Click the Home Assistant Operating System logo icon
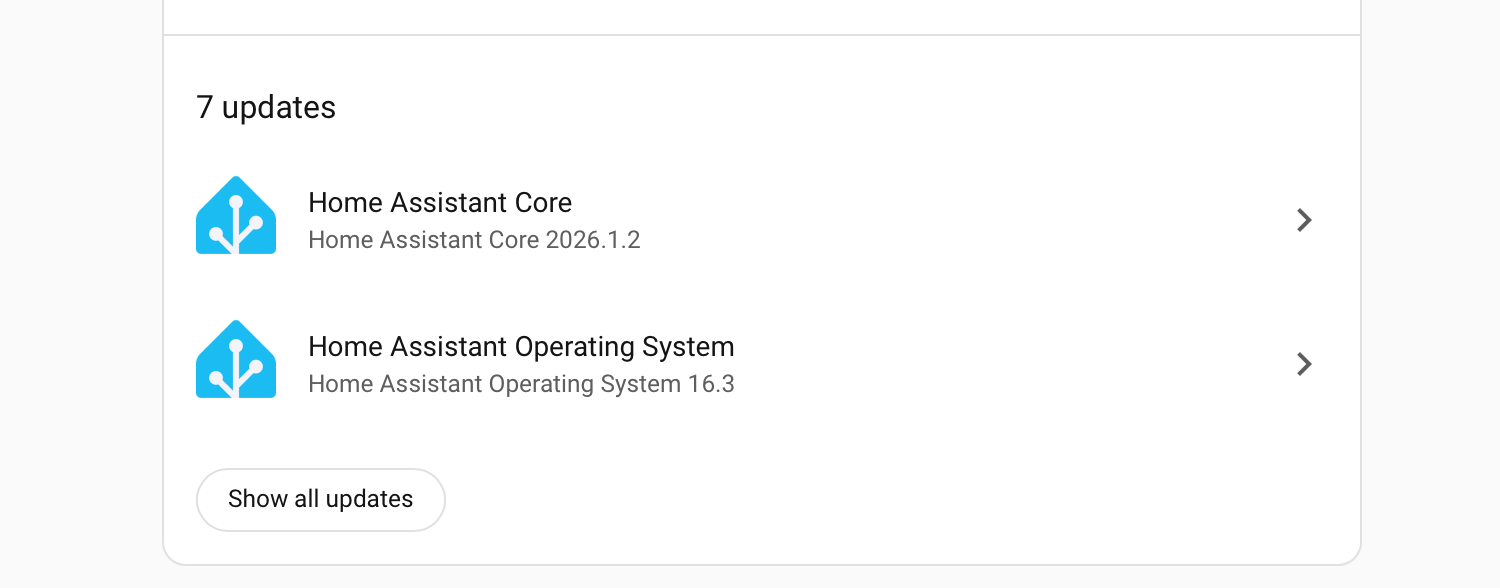 (236, 359)
